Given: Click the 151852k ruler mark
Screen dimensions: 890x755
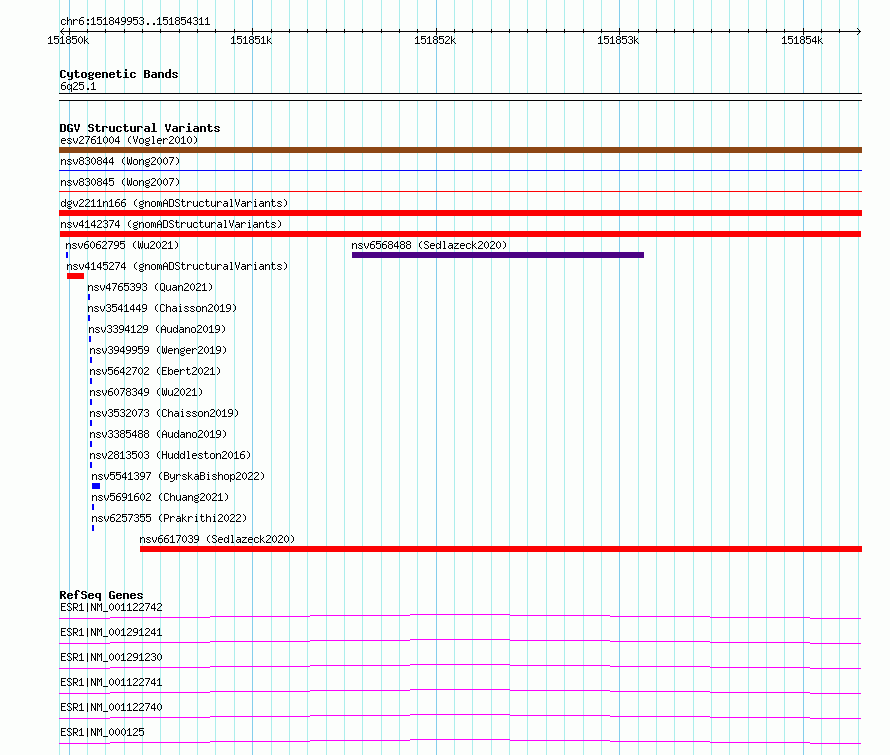Looking at the screenshot, I should point(435,40).
